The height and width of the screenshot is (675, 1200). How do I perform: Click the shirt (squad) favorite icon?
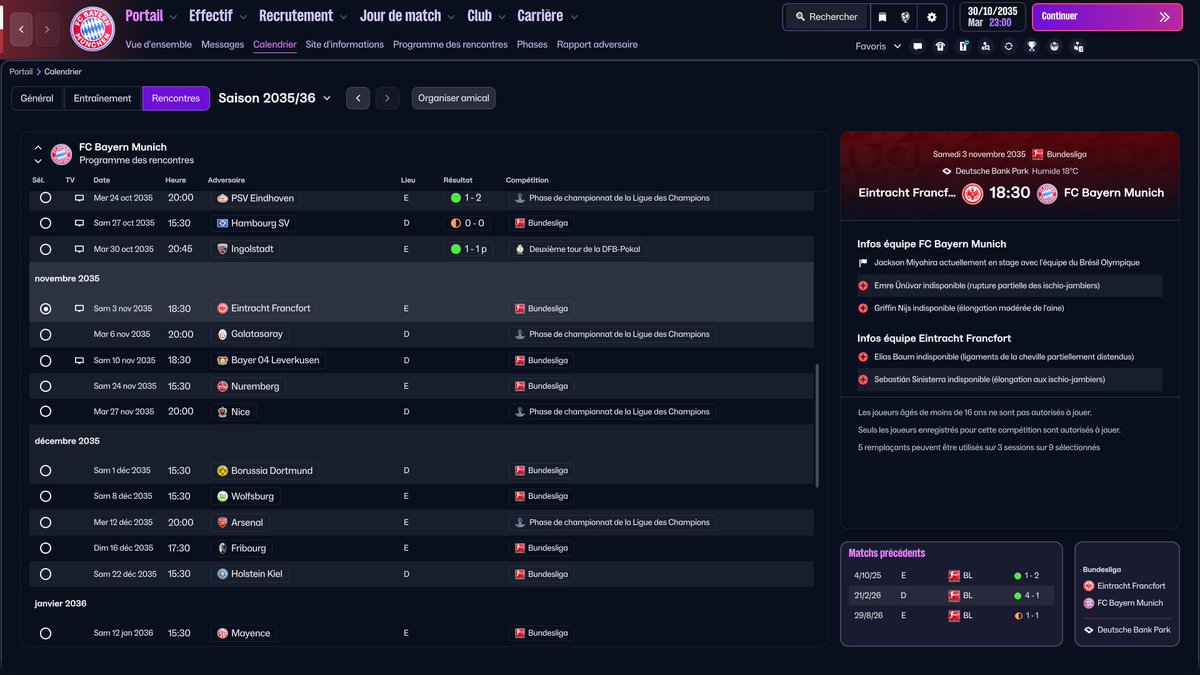coord(940,46)
